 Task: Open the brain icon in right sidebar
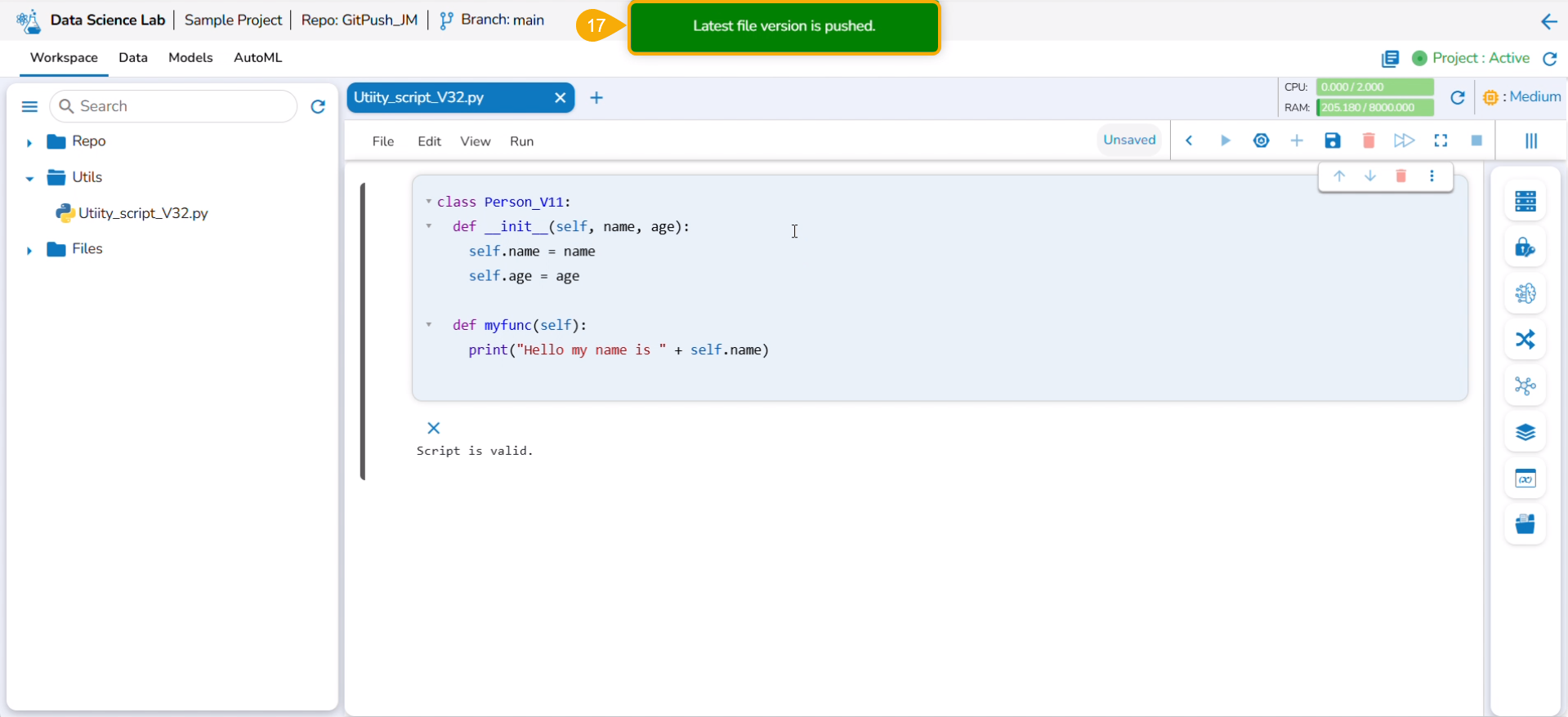click(1525, 293)
